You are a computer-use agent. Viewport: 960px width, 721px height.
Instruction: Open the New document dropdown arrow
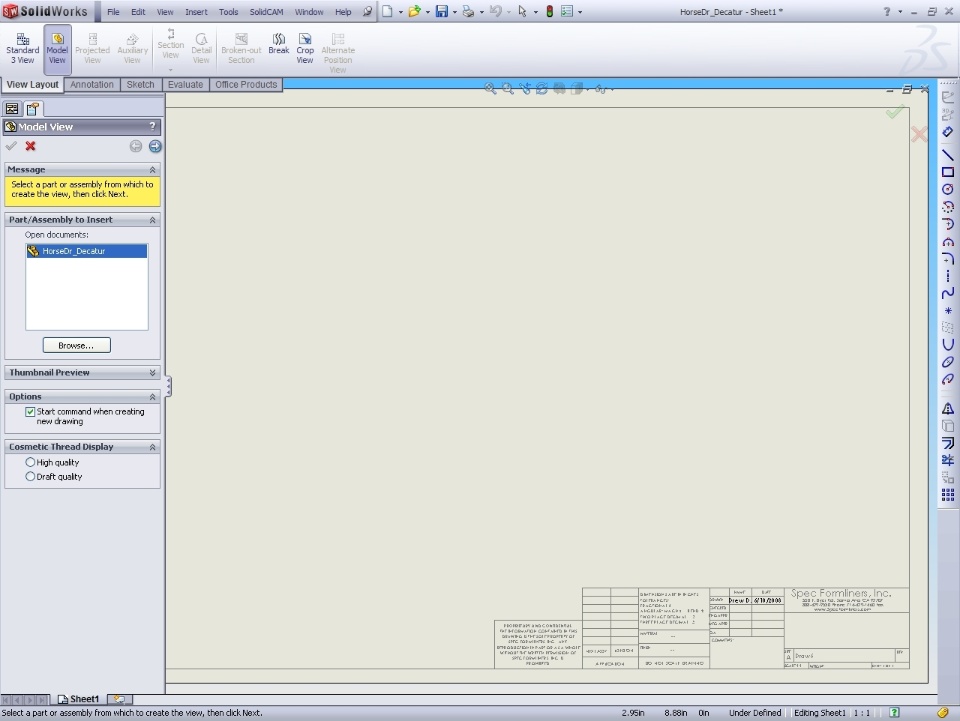pyautogui.click(x=400, y=12)
